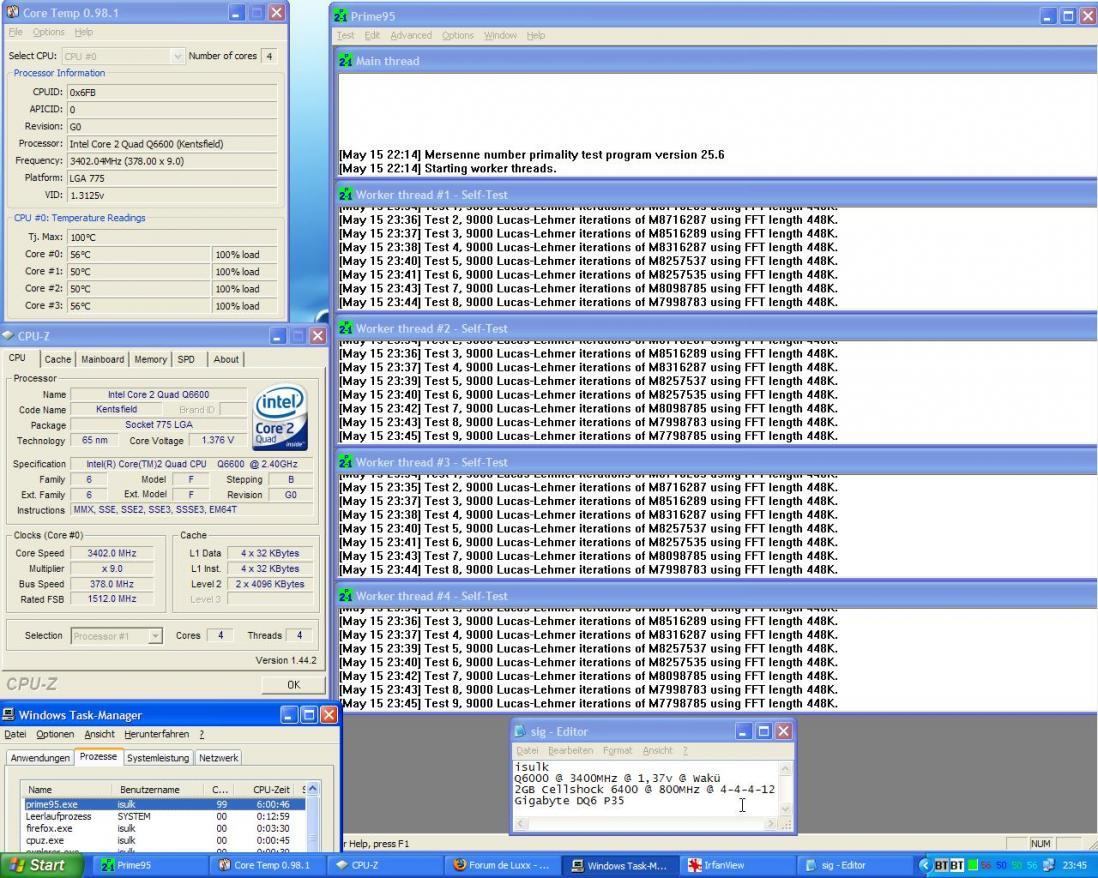This screenshot has height=878, width=1098.
Task: Open the Prime95 Test menu
Action: [x=346, y=35]
